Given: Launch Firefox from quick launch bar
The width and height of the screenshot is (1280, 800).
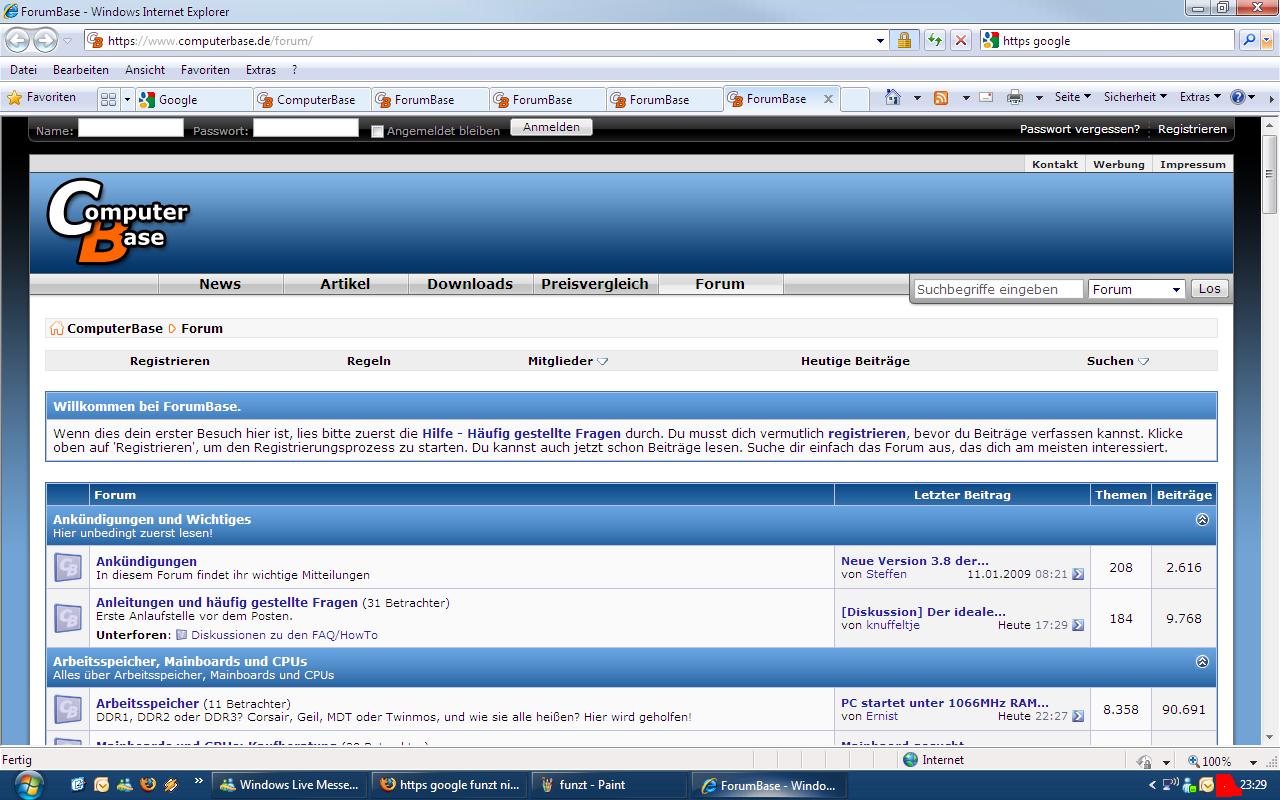Looking at the screenshot, I should tap(148, 785).
